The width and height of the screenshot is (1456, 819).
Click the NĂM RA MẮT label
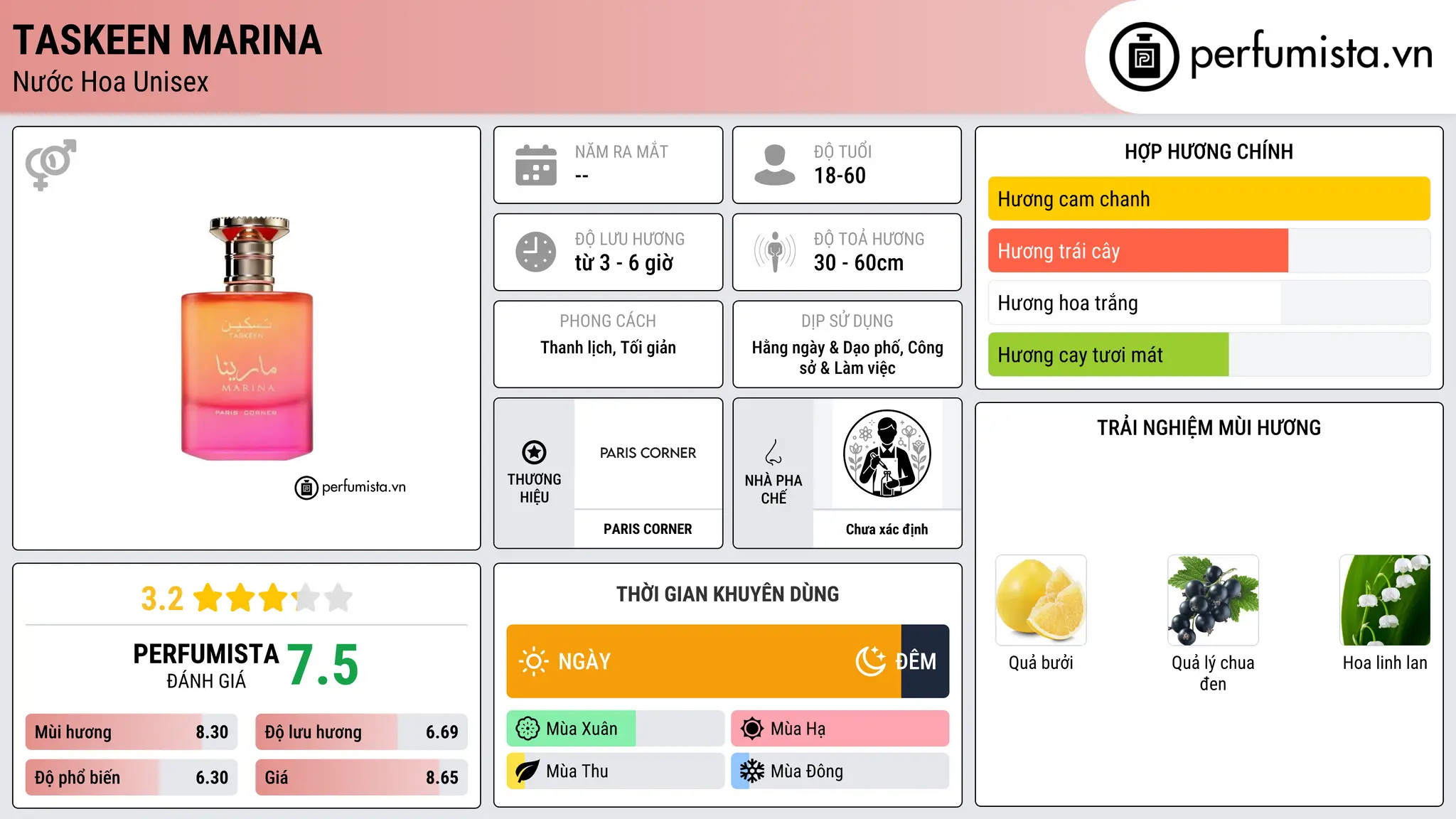(x=621, y=151)
